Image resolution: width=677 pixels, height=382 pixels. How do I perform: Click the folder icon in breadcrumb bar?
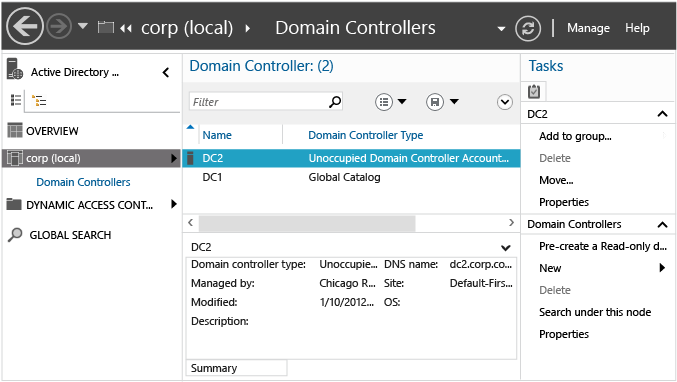105,27
